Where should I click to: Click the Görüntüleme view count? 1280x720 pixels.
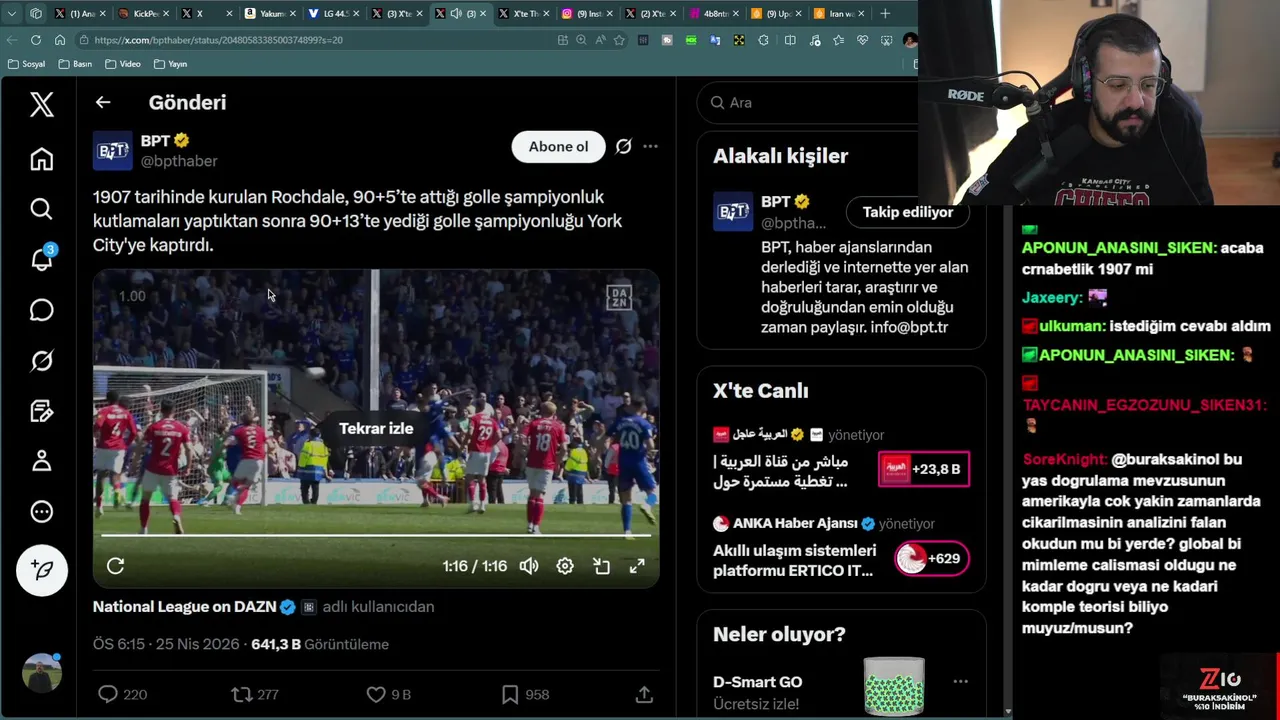tap(320, 645)
